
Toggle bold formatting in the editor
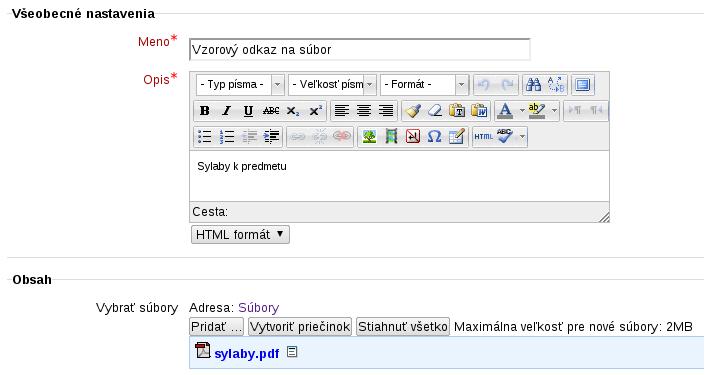click(x=205, y=111)
